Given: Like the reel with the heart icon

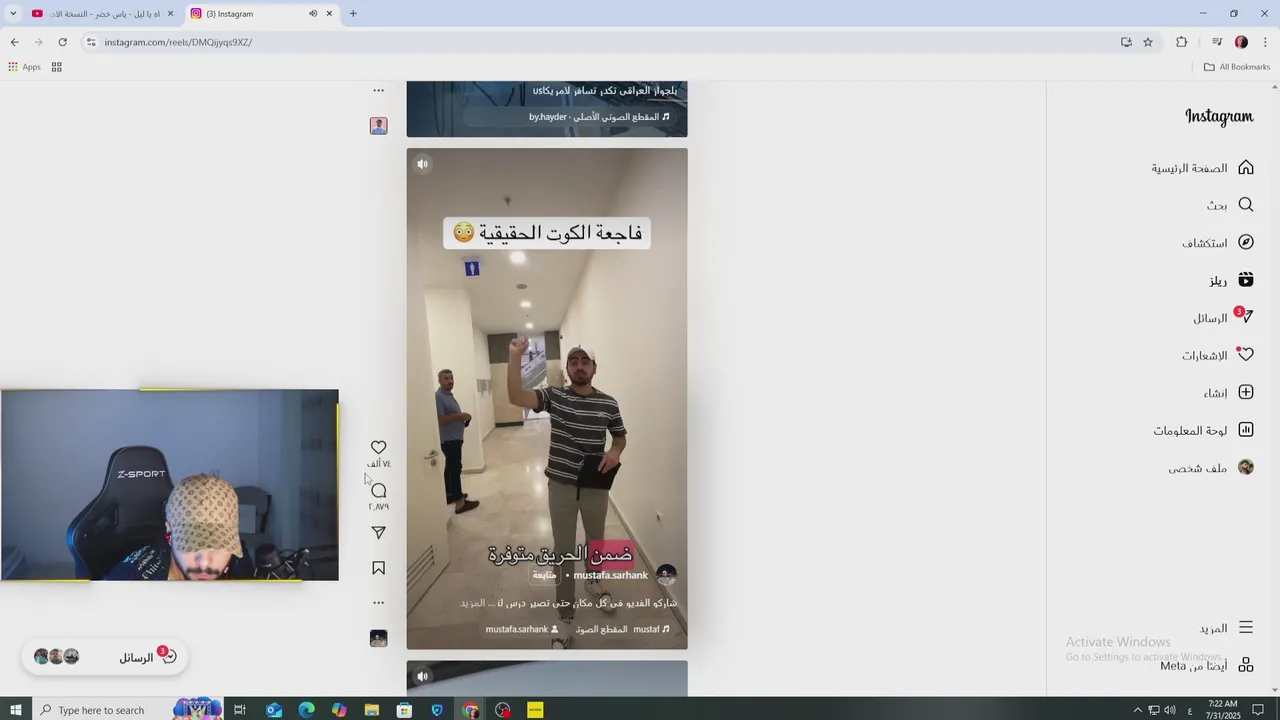Looking at the screenshot, I should 378,447.
